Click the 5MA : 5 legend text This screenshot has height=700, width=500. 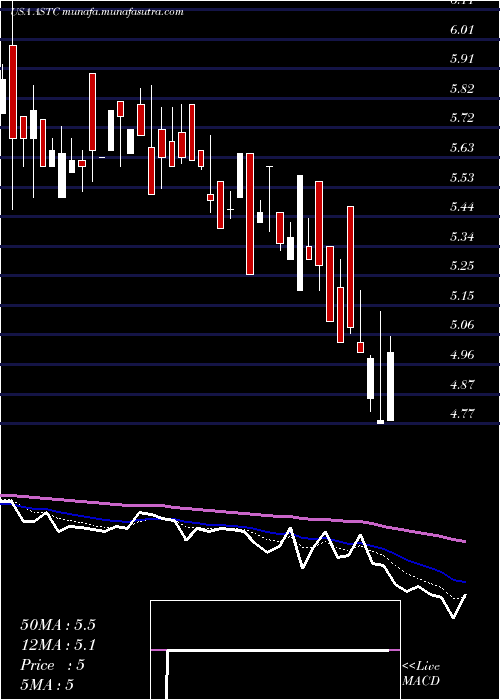point(47,685)
